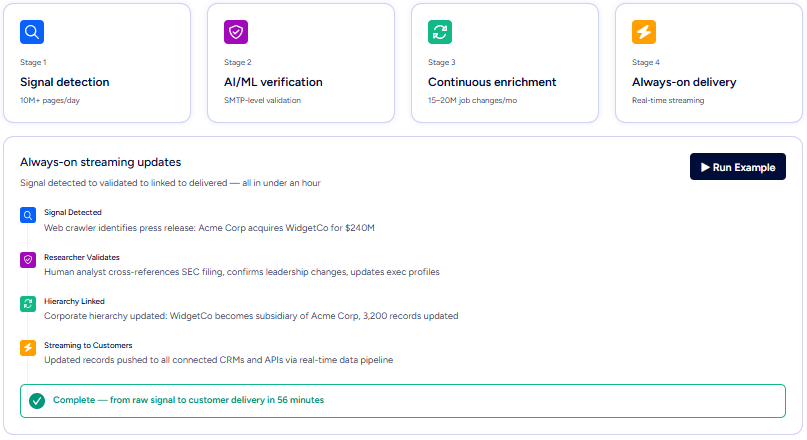Click the Signal Detected step title
Screen dimensions: 807x440
point(73,212)
